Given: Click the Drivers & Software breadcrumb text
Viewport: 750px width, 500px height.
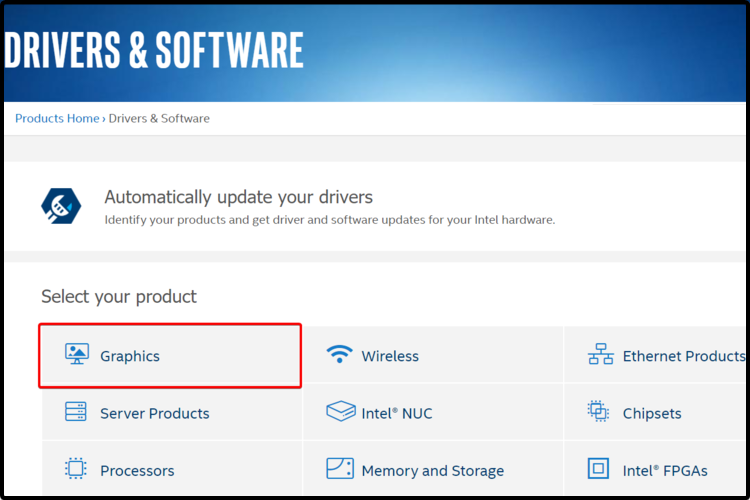Looking at the screenshot, I should (159, 118).
